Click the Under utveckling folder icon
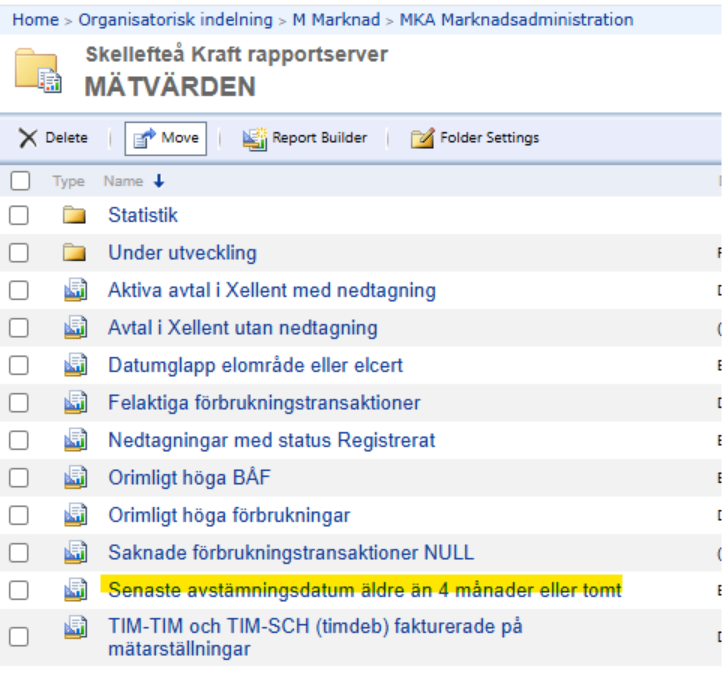 [75, 253]
